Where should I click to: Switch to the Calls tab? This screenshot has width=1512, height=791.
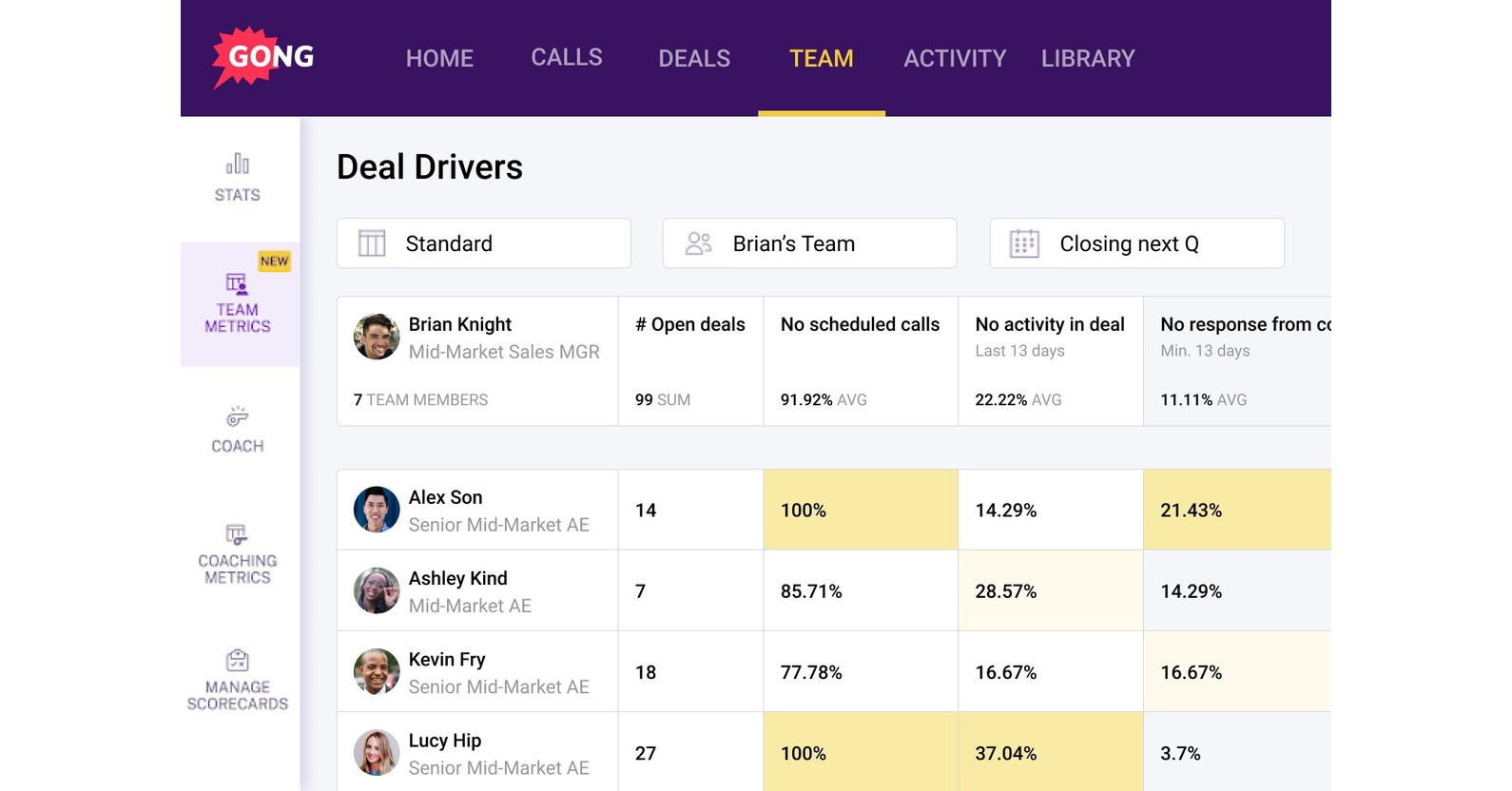point(567,57)
